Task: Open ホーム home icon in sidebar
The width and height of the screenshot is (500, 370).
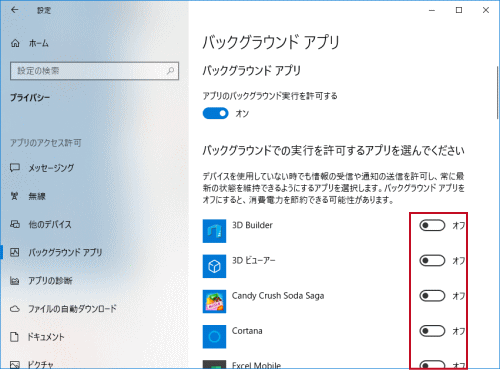Action: 15,43
